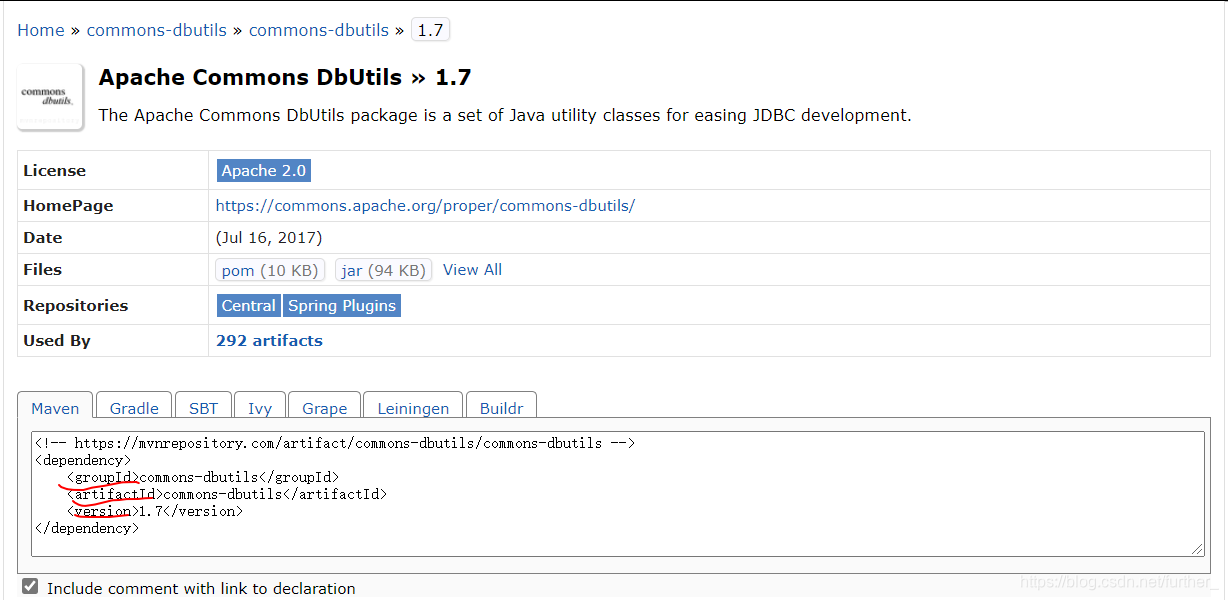The height and width of the screenshot is (600, 1228).
Task: Open the Apache 2.0 license tag
Action: click(264, 171)
